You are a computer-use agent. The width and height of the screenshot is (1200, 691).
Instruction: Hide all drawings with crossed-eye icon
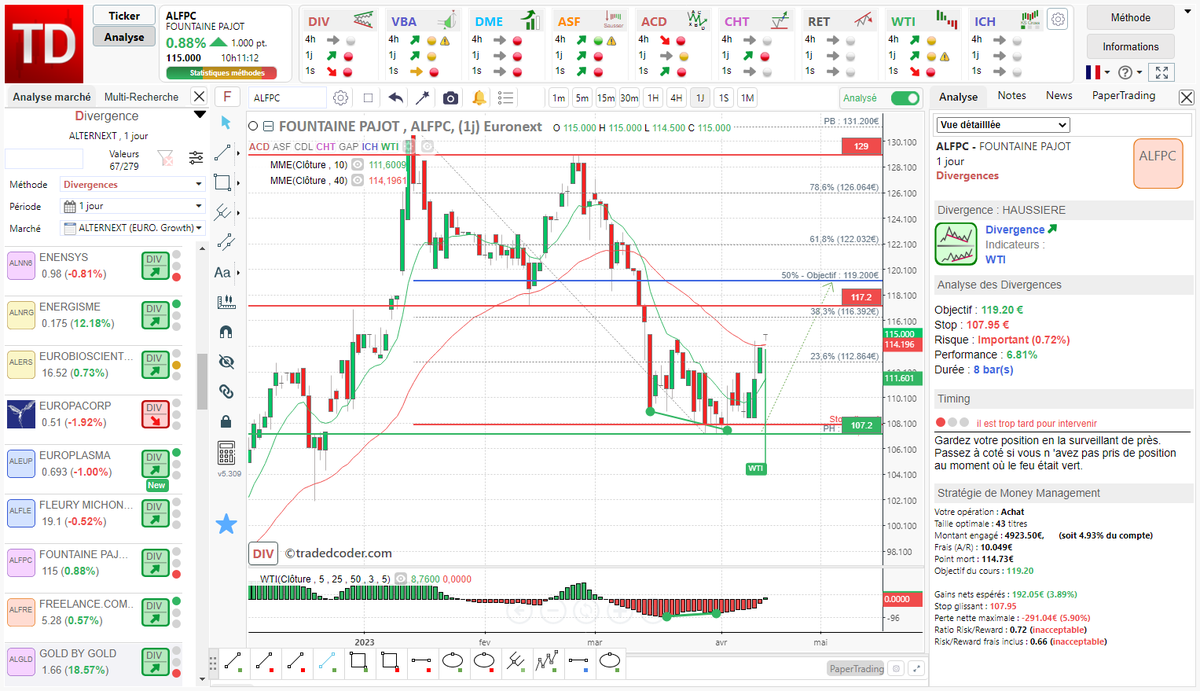(x=226, y=361)
